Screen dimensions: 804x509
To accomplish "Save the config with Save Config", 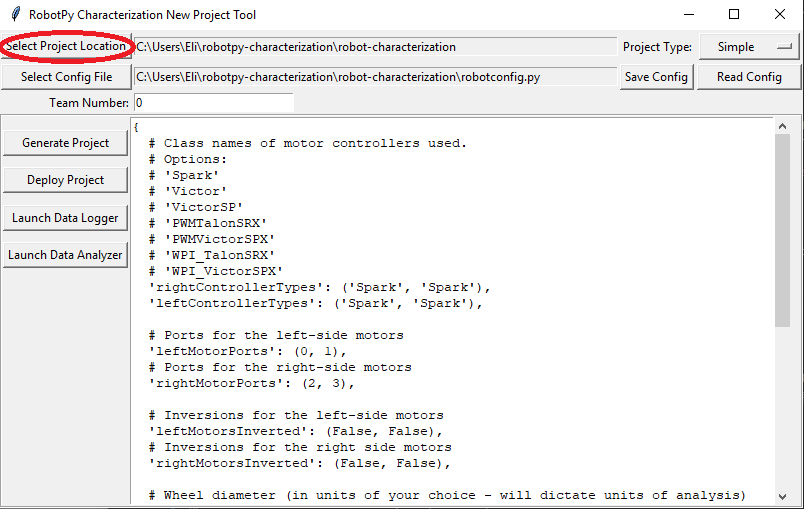I will pos(656,77).
